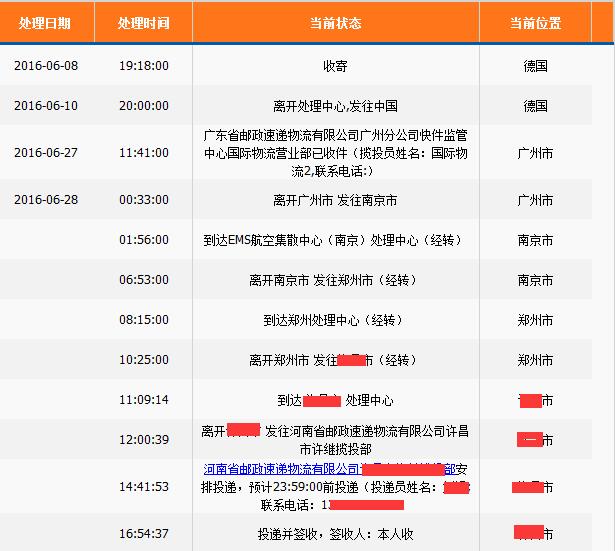The height and width of the screenshot is (551, 615).
Task: Select the 到达郑州处理中心（经转）entry
Action: pos(335,320)
